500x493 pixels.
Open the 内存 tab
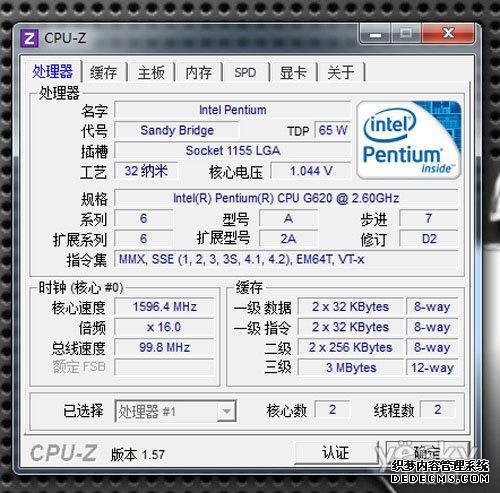pyautogui.click(x=199, y=72)
